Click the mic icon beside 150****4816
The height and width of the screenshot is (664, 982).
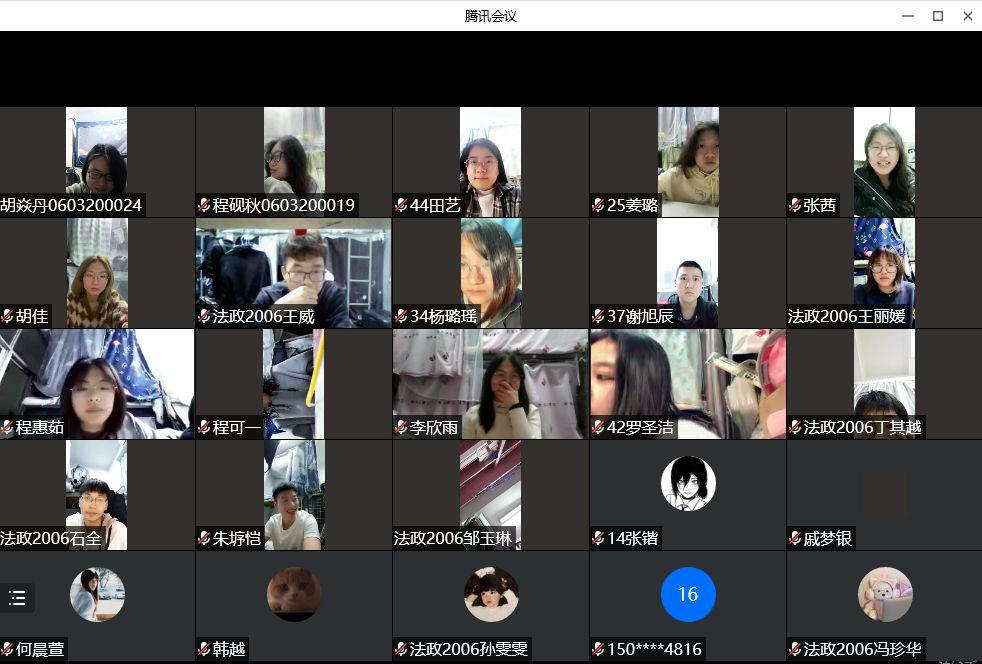click(598, 650)
